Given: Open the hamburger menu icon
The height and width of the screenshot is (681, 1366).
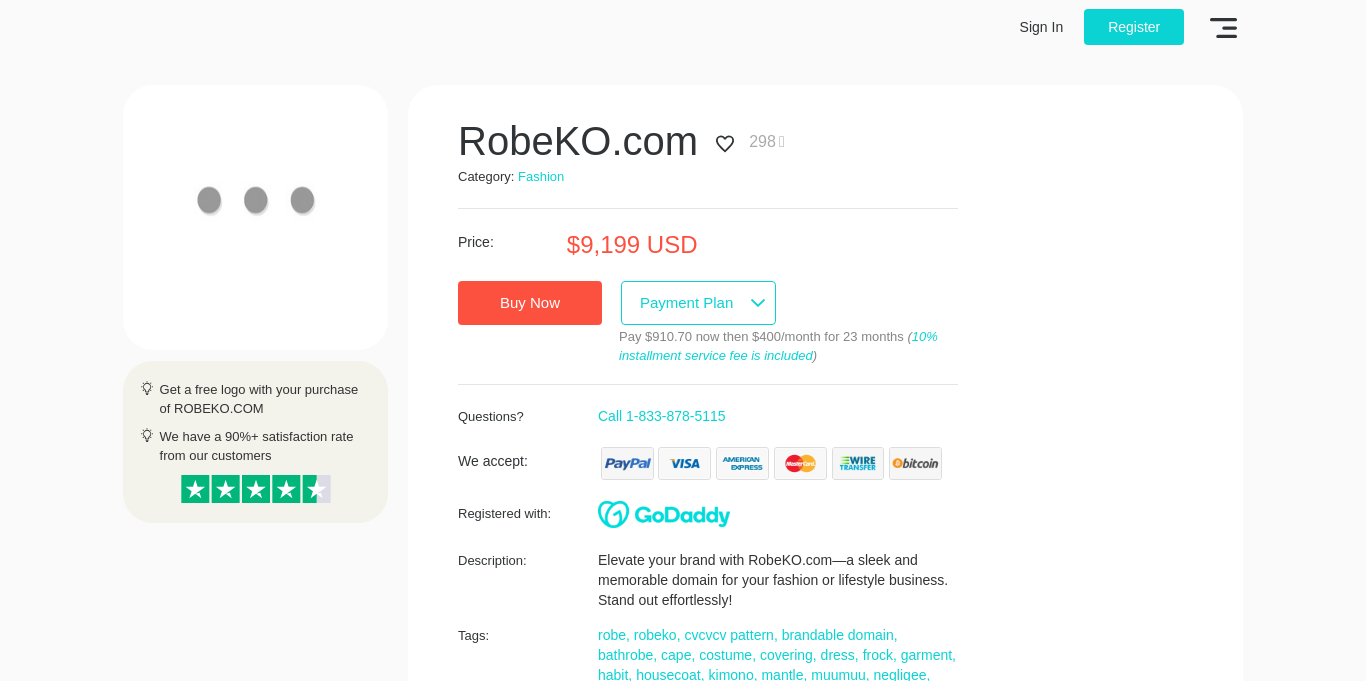Looking at the screenshot, I should tap(1223, 28).
